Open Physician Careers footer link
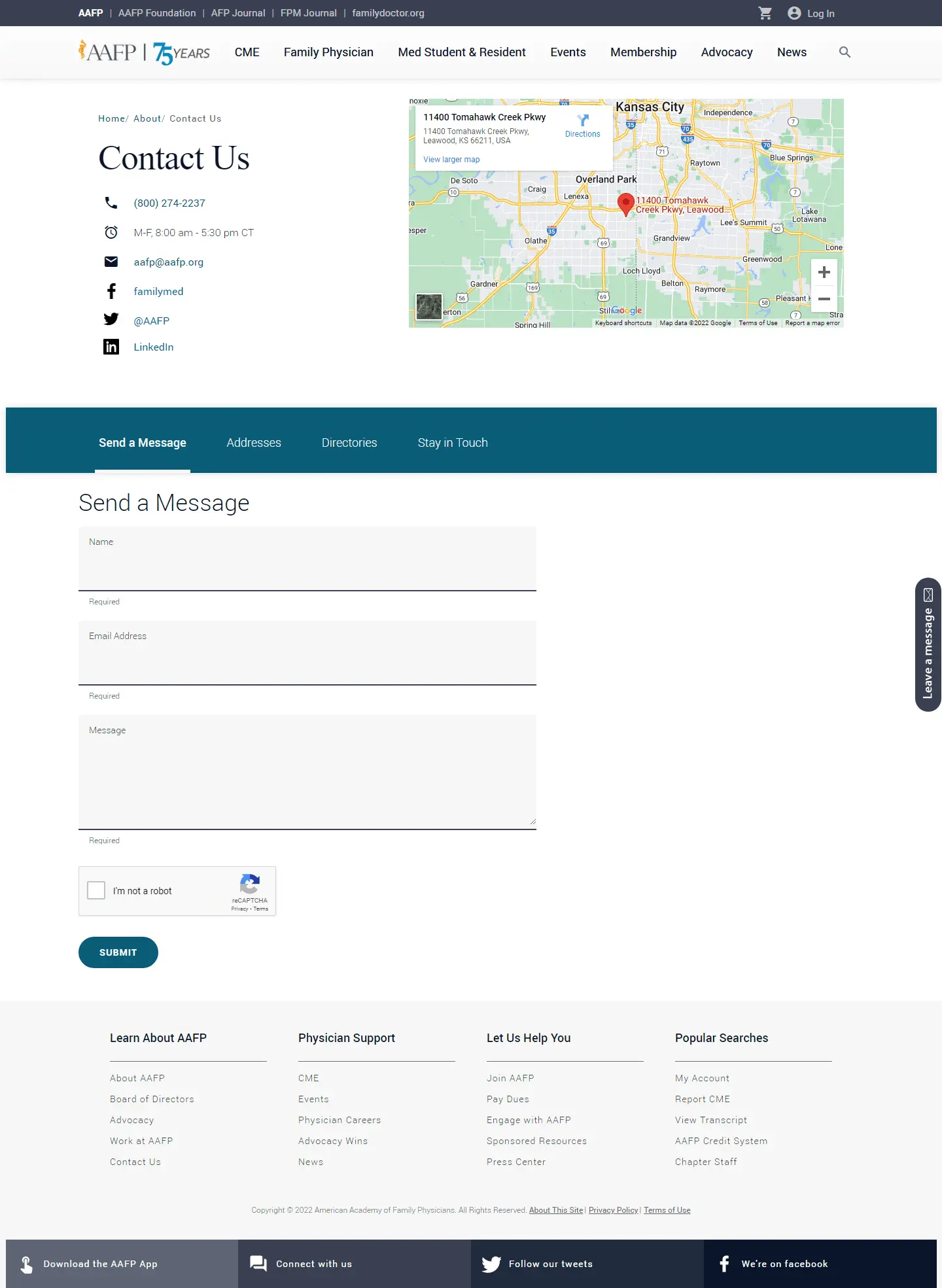This screenshot has height=1288, width=942. tap(340, 1120)
